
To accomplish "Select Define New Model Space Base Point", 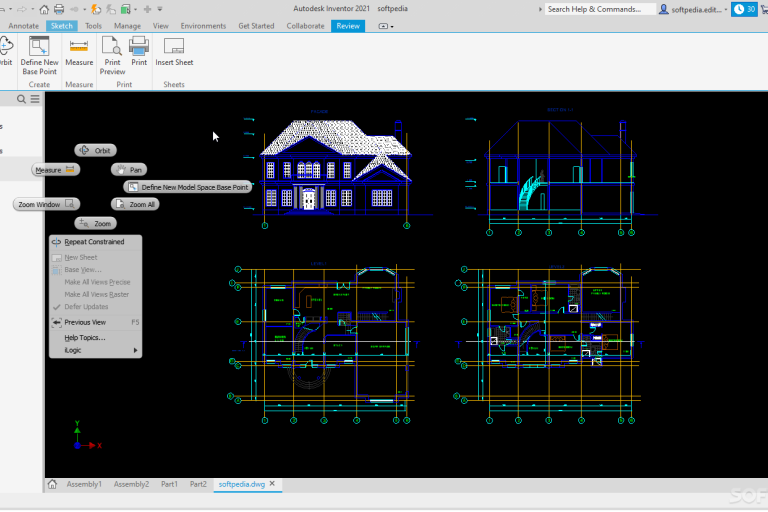I will pyautogui.click(x=188, y=187).
